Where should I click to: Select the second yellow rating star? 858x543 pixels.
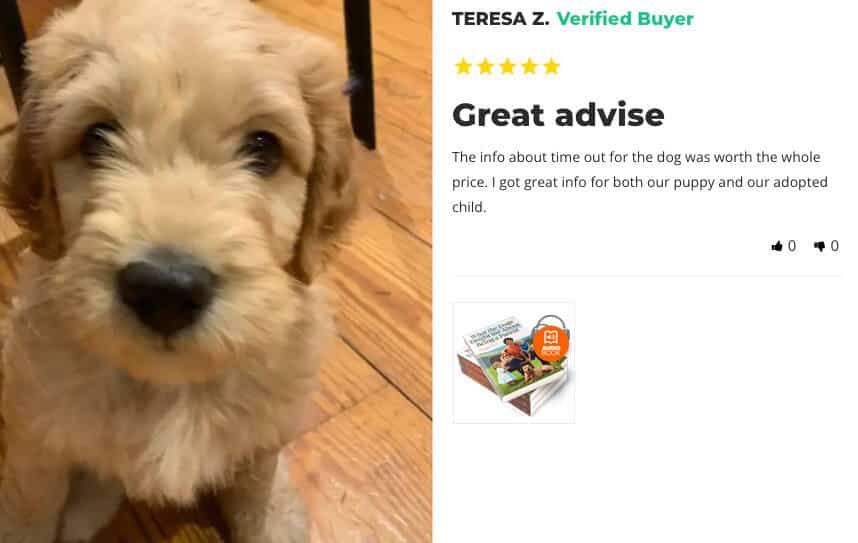(x=485, y=66)
